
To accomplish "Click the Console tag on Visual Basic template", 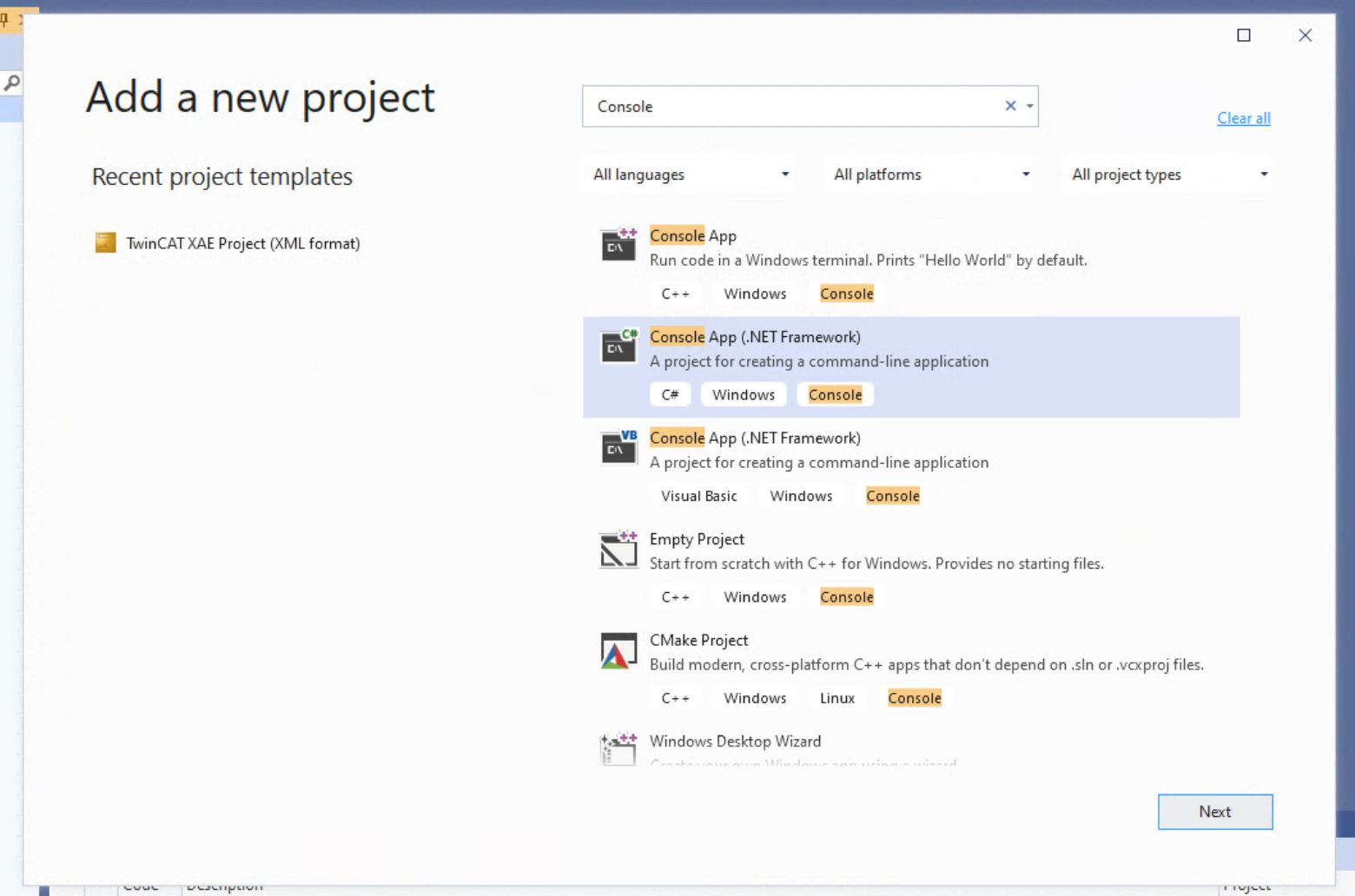I will point(893,496).
